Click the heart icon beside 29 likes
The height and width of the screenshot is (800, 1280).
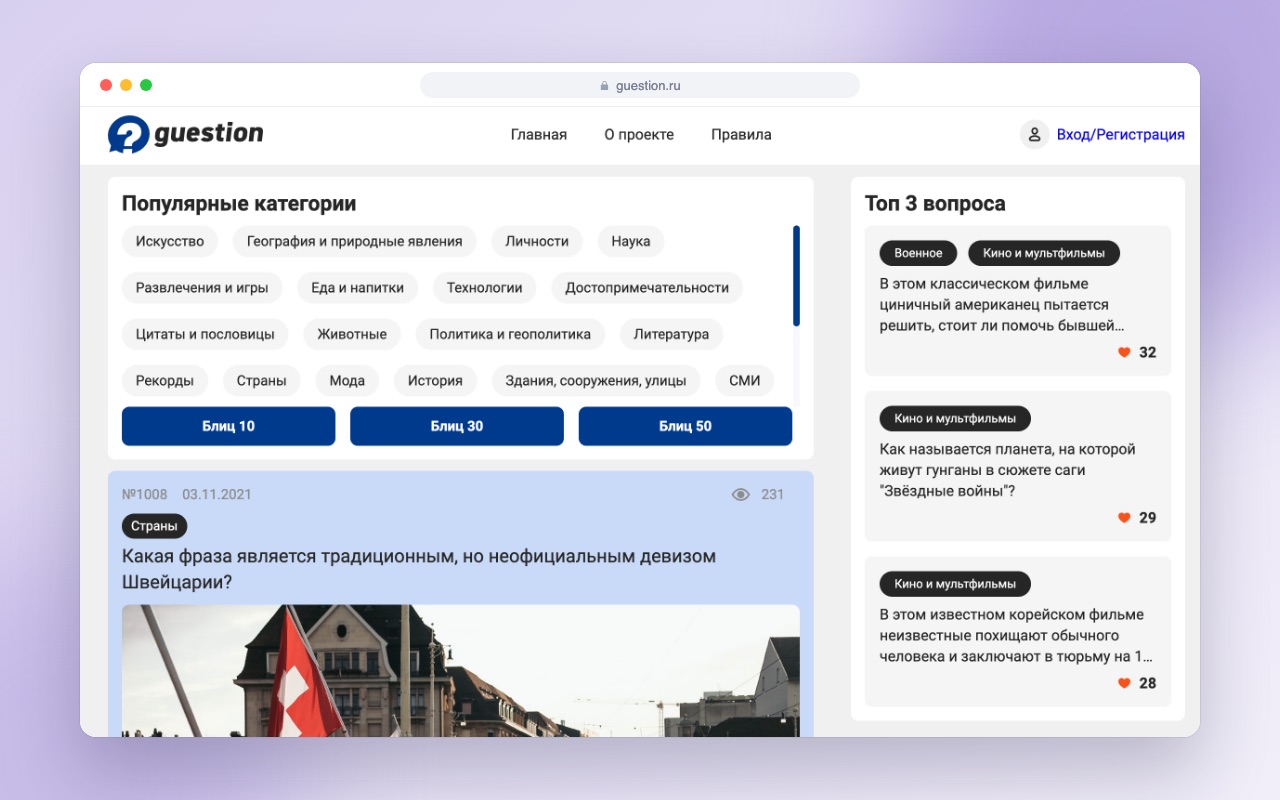click(x=1124, y=518)
